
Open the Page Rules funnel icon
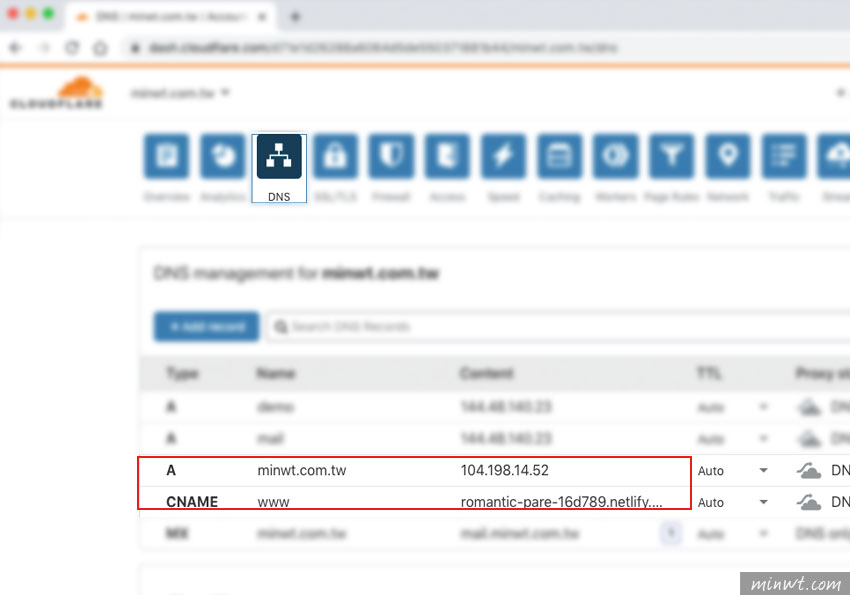click(x=672, y=157)
